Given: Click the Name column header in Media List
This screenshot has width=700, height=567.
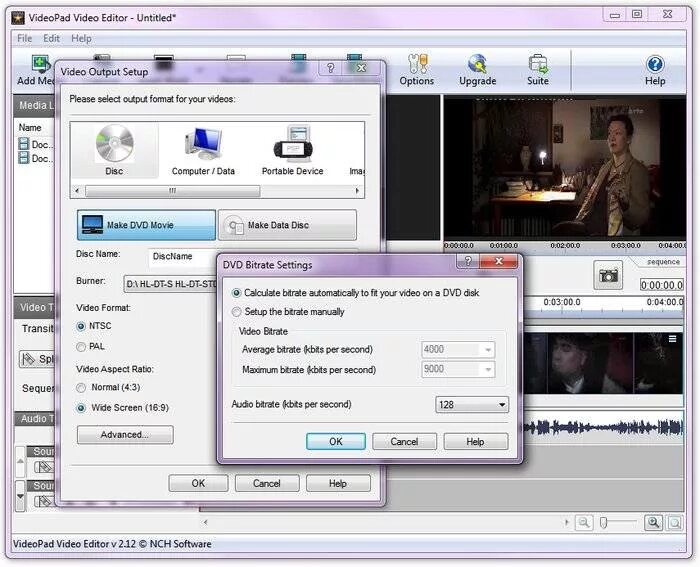Looking at the screenshot, I should [30, 128].
